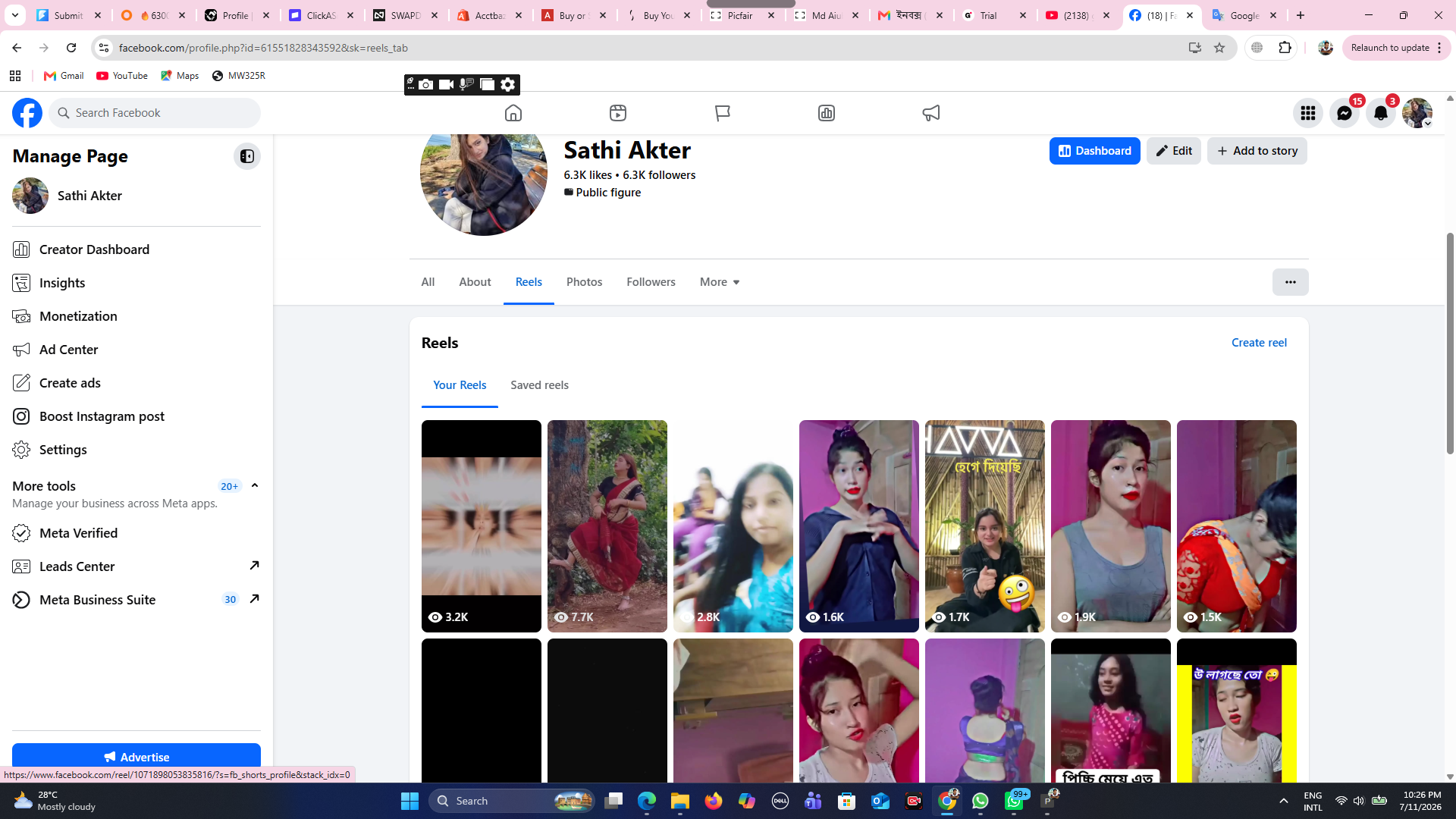The image size is (1456, 819).
Task: Open Settings in the Manage Page sidebar
Action: coord(136,450)
